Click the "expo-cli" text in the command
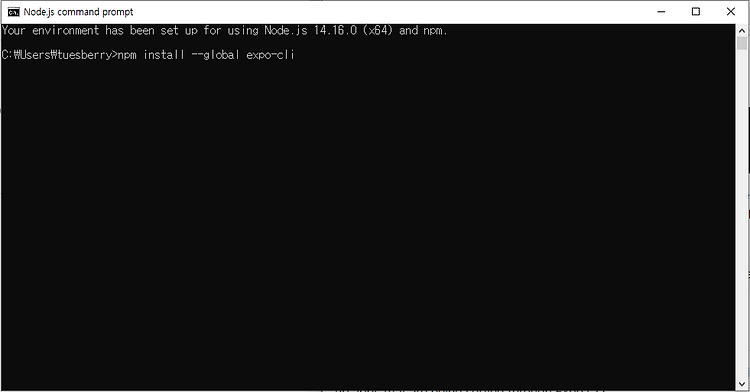 click(270, 55)
